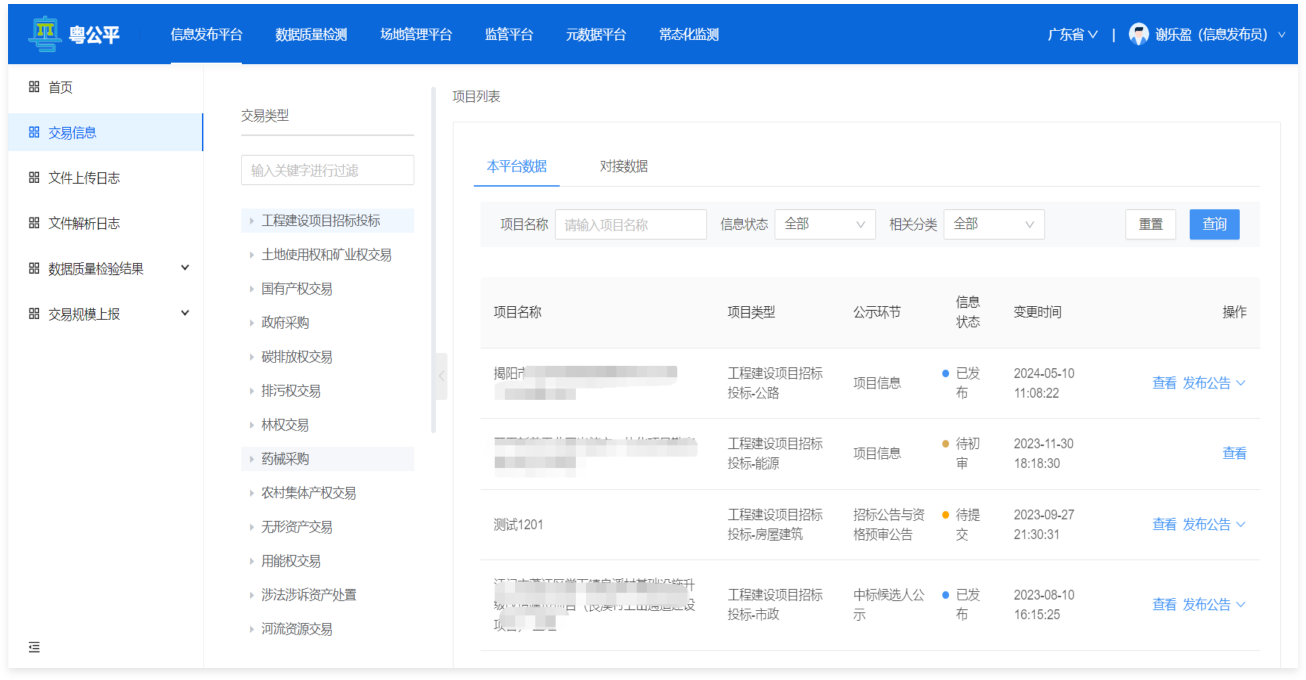Switch to the 对接数据 tab
This screenshot has height=680, width=1306.
pyautogui.click(x=623, y=166)
